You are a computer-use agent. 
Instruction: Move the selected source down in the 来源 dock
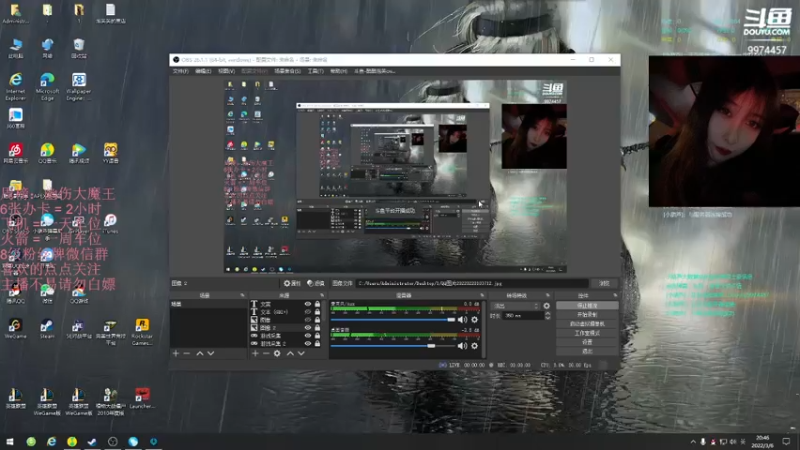301,353
